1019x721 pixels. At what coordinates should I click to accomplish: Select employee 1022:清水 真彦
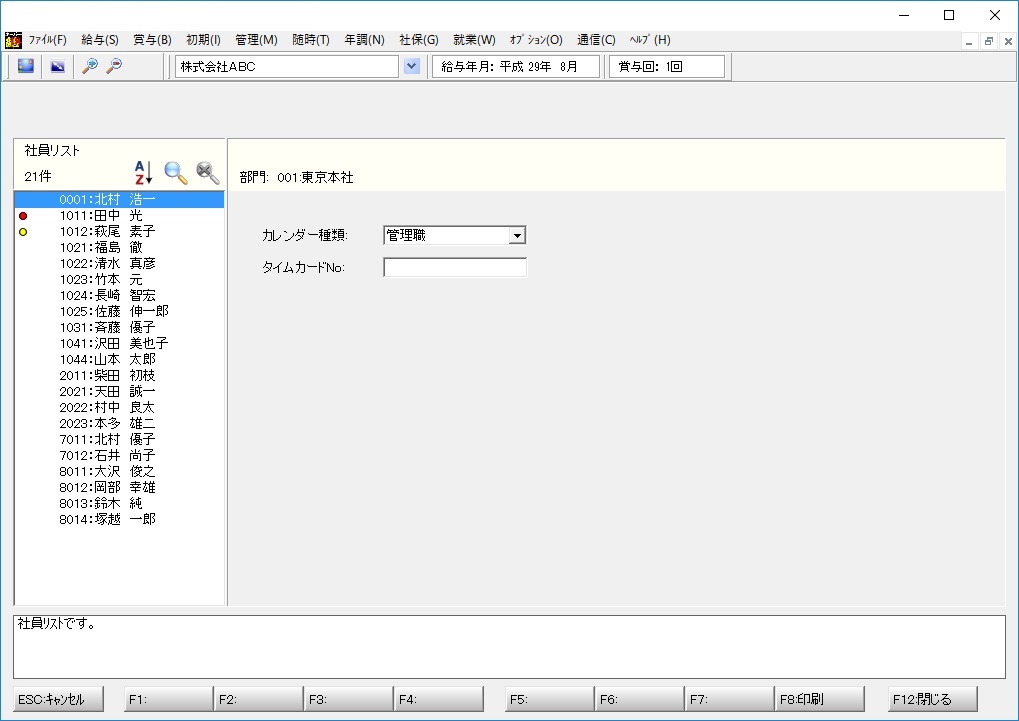click(x=120, y=263)
